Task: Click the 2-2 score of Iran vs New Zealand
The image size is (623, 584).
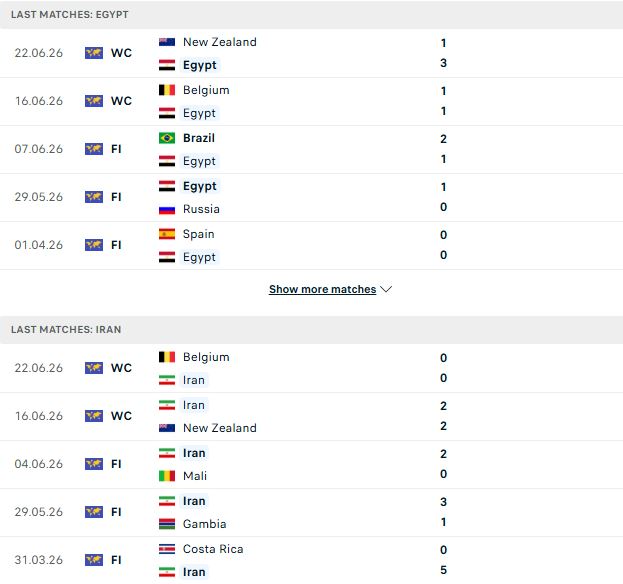Action: (443, 416)
